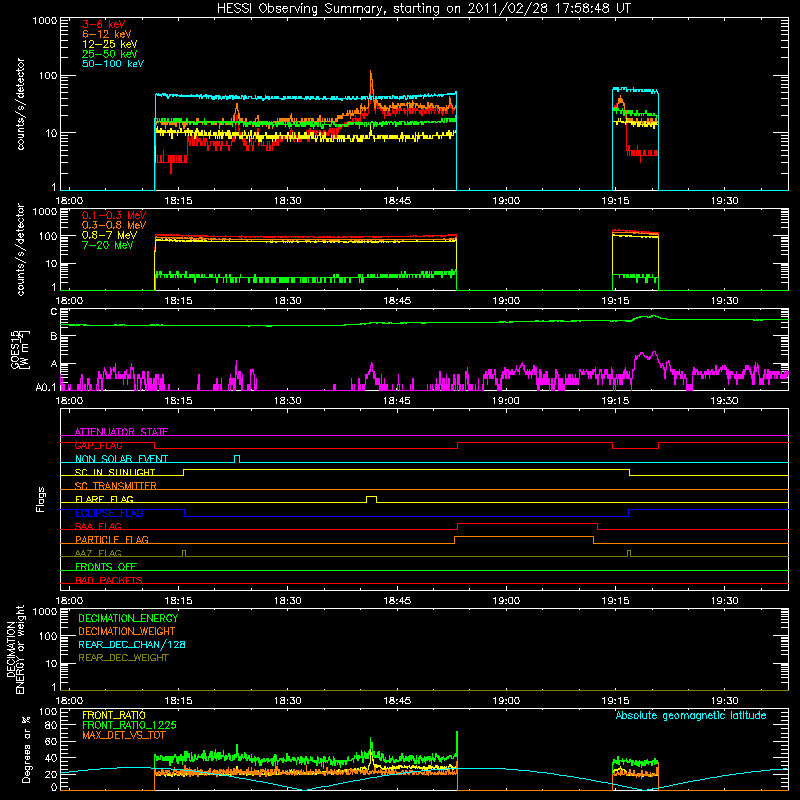
Task: Click the Absolute geomagnetic latitude label
Action: [691, 715]
